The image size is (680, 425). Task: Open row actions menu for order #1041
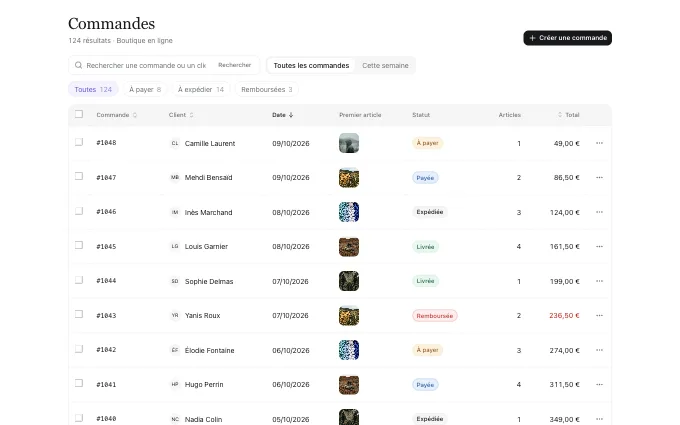point(599,384)
